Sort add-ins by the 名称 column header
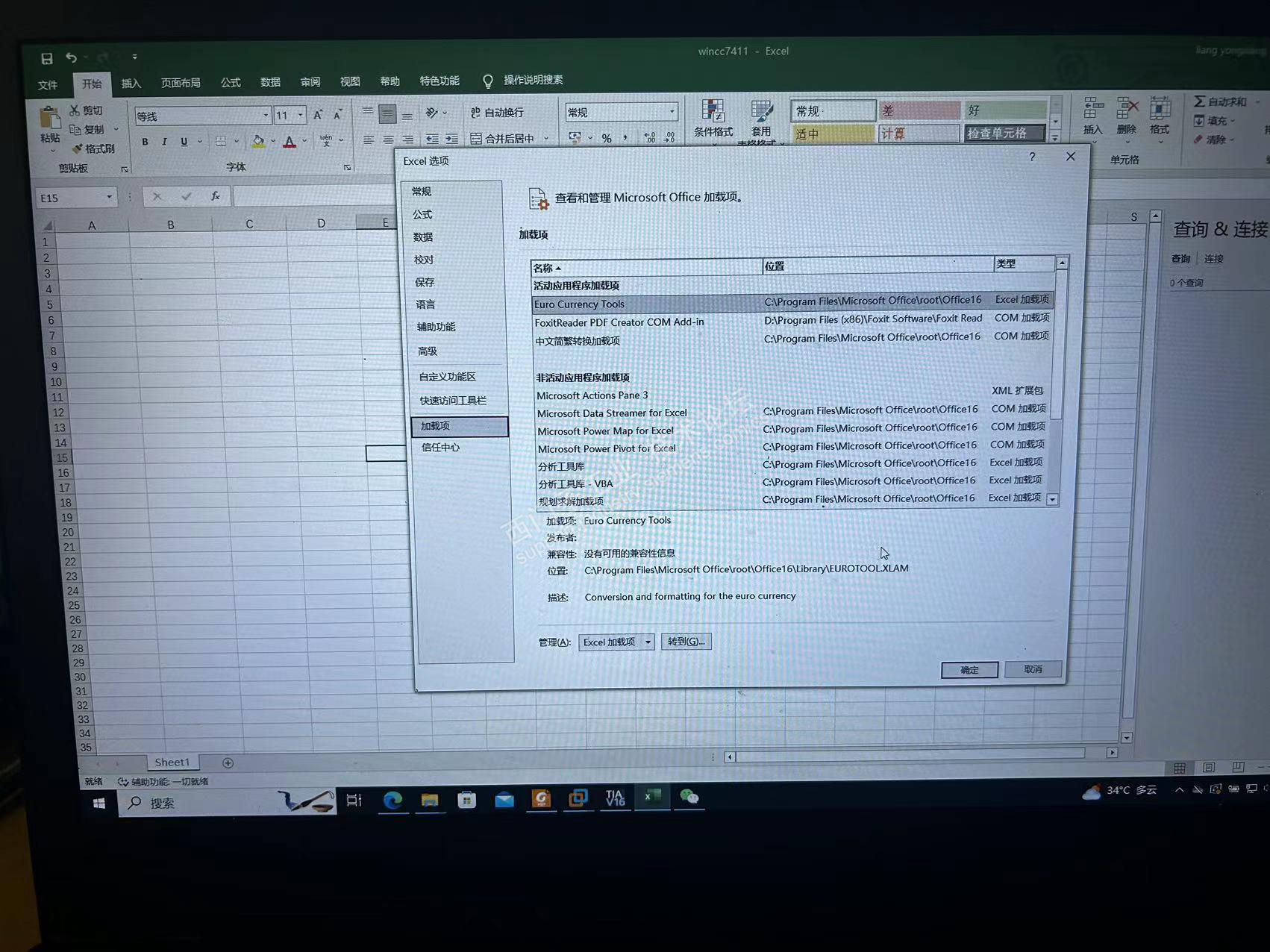This screenshot has width=1270, height=952. [646, 268]
